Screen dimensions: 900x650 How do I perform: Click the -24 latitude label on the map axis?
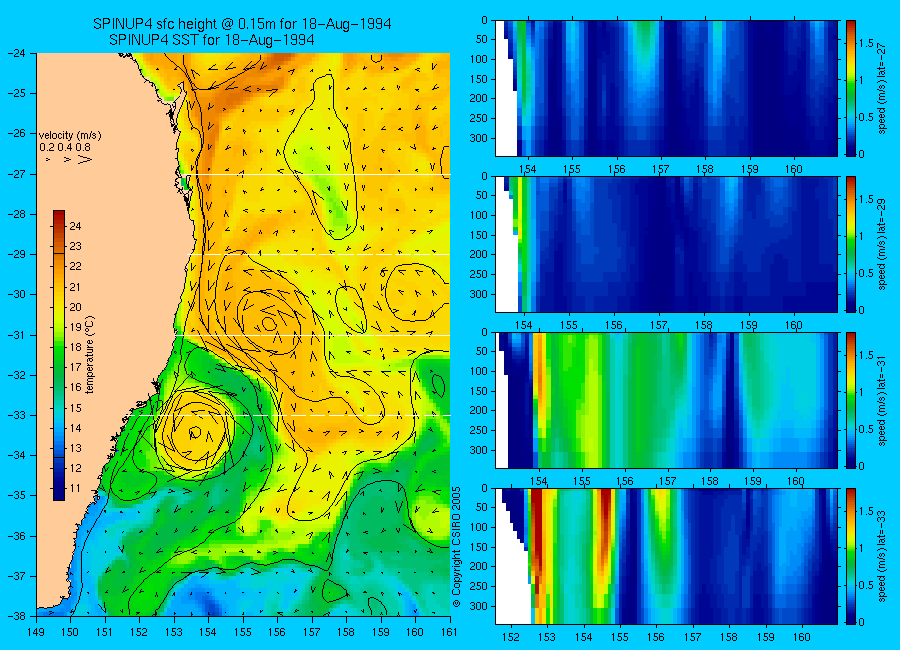(x=17, y=53)
